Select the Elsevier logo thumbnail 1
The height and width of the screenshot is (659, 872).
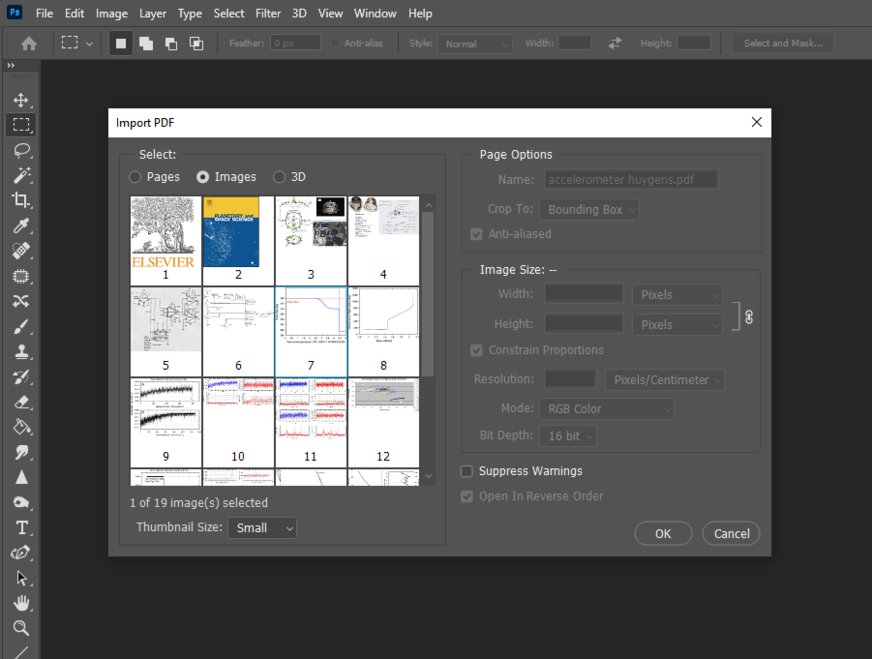point(166,240)
